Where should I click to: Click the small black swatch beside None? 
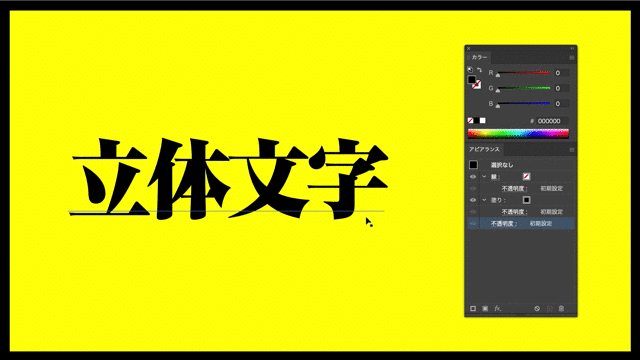[x=476, y=120]
